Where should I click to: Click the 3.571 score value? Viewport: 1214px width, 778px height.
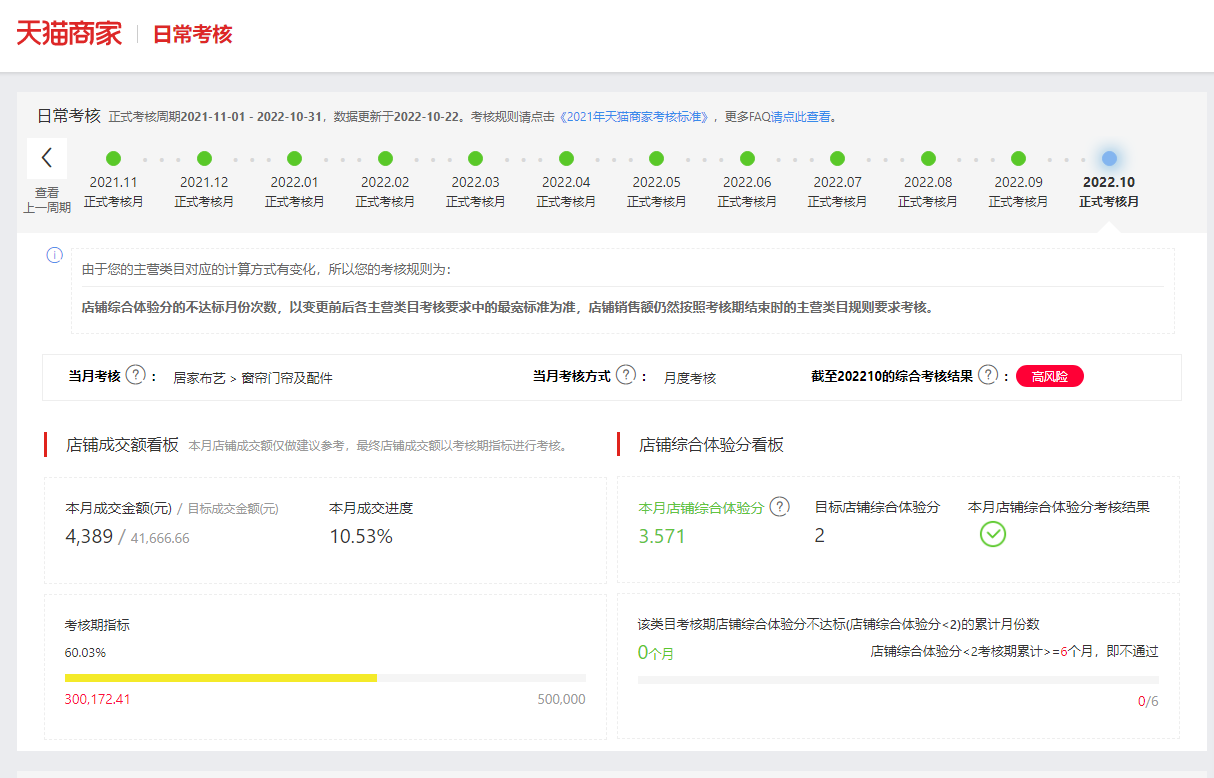pyautogui.click(x=662, y=536)
